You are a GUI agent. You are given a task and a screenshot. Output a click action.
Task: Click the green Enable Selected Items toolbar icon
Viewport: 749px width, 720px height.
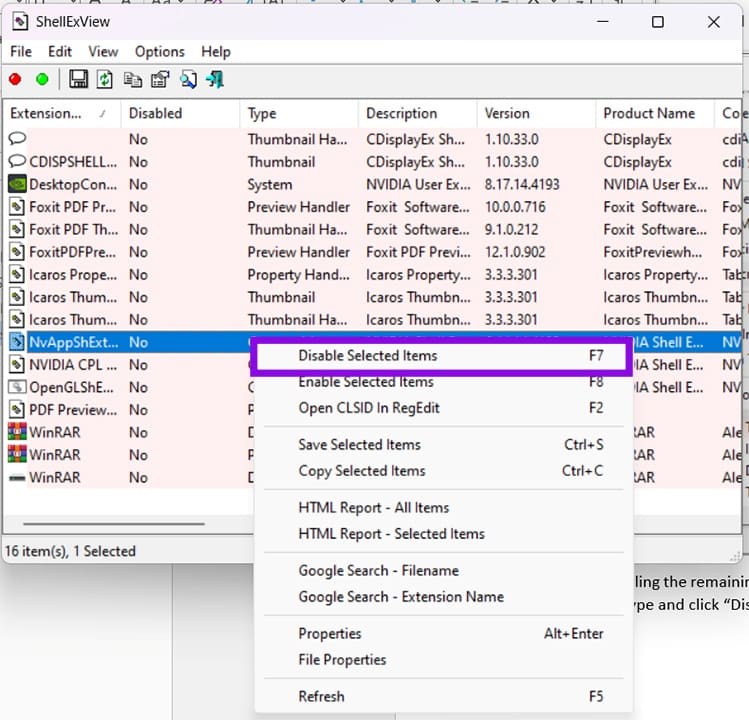pos(43,79)
